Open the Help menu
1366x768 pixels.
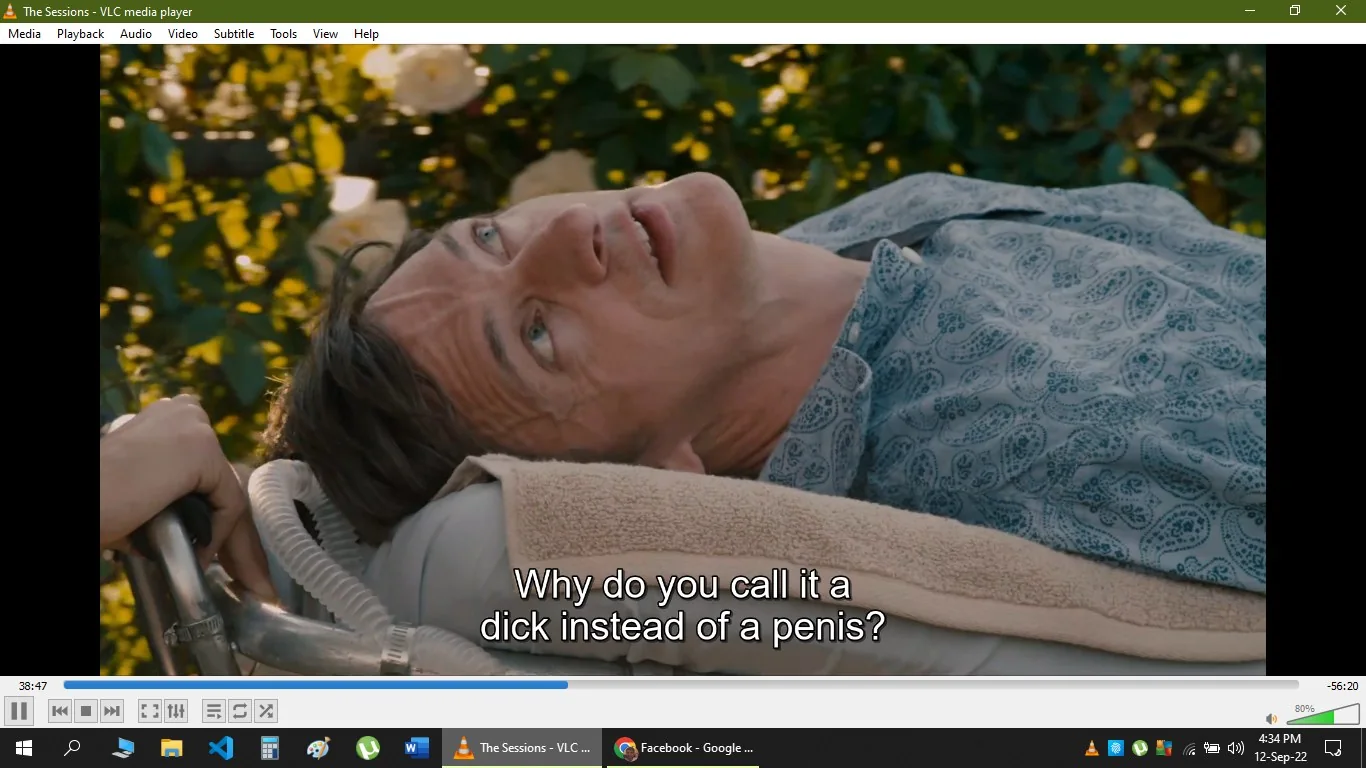pos(366,34)
